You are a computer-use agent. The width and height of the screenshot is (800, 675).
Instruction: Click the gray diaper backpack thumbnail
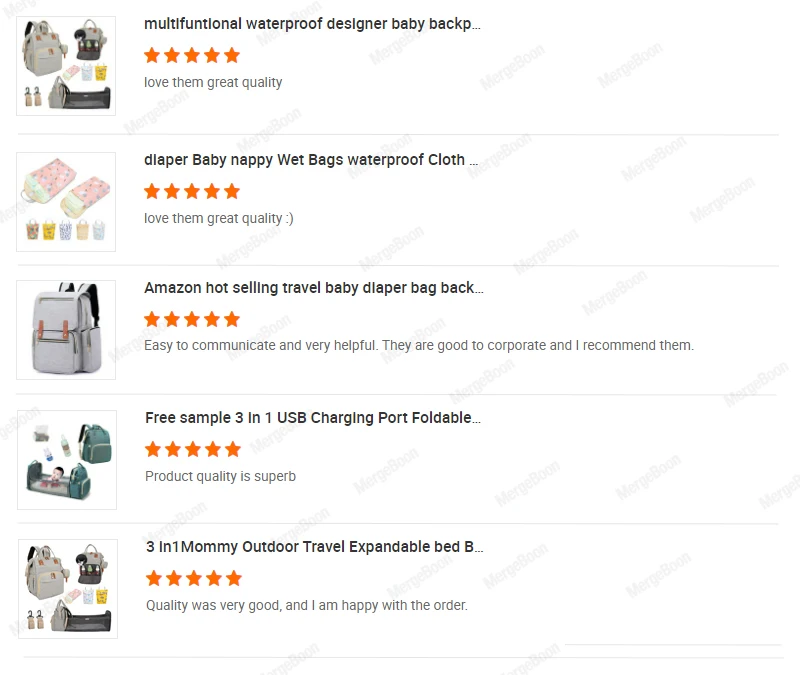pos(66,330)
